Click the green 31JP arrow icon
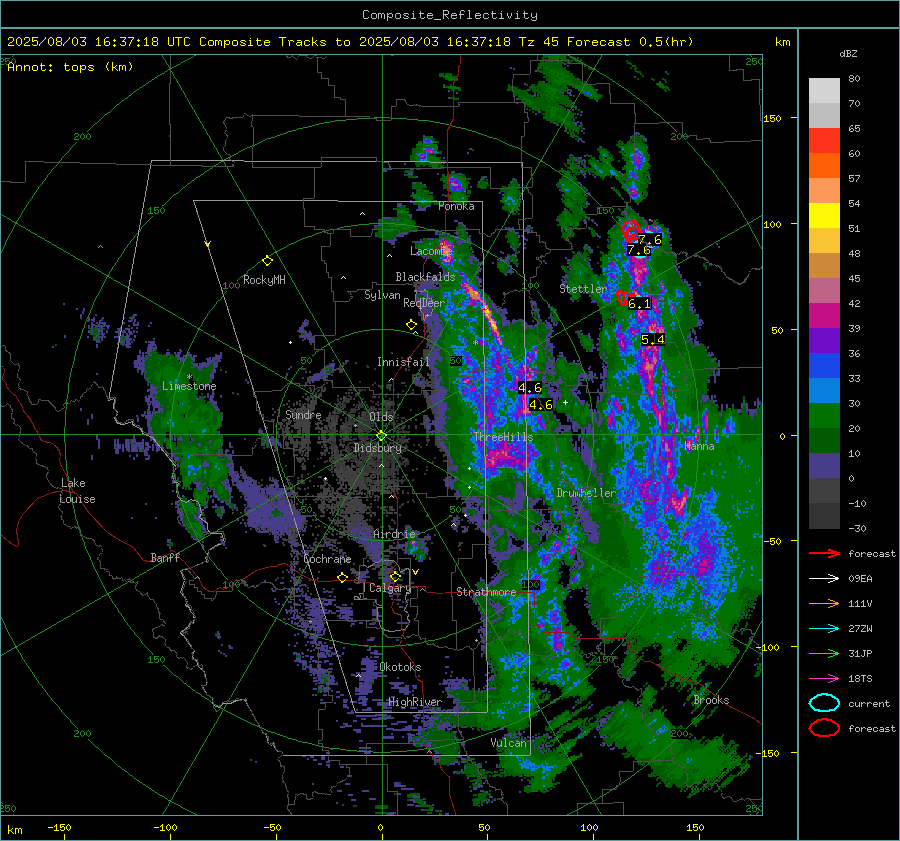This screenshot has width=900, height=841. pyautogui.click(x=824, y=653)
